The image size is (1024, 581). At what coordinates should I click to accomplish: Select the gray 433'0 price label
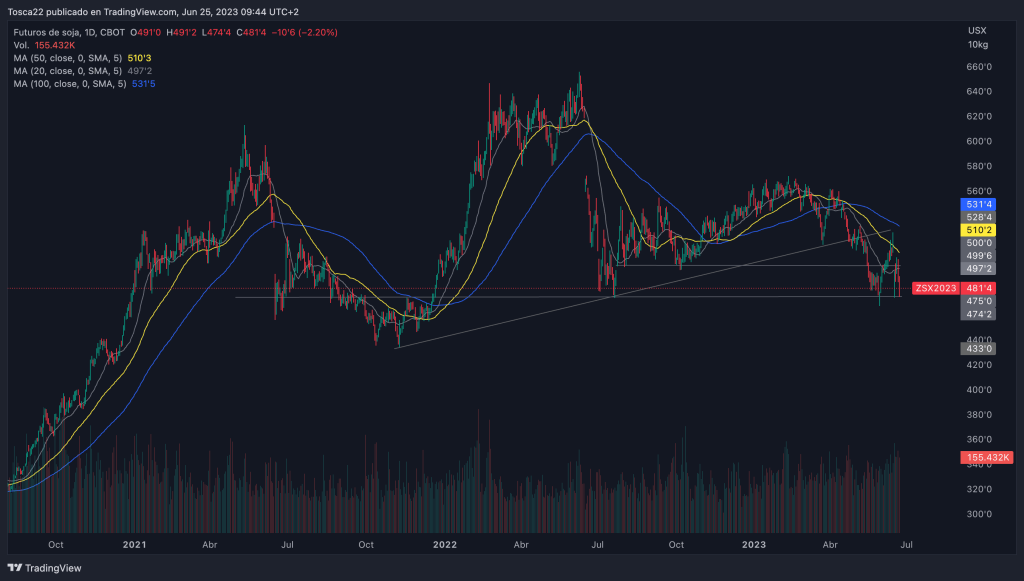click(x=977, y=349)
